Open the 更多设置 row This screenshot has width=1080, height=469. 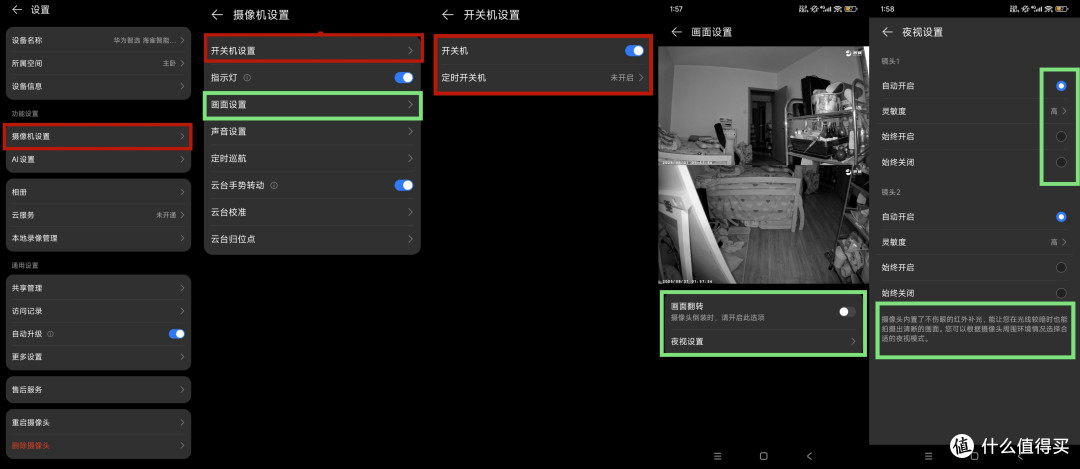coord(98,357)
